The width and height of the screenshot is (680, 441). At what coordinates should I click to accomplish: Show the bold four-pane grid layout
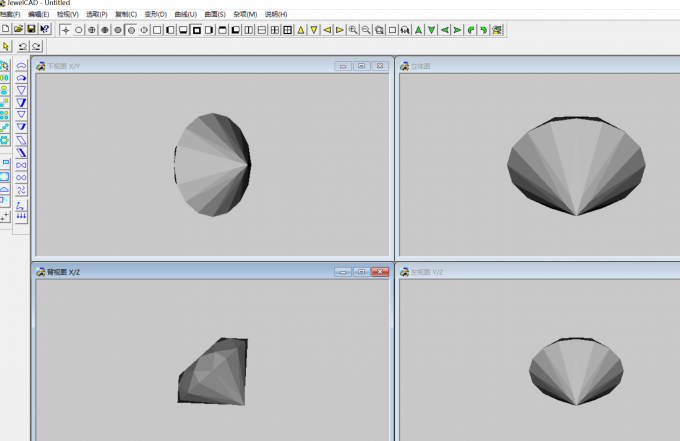tap(288, 30)
